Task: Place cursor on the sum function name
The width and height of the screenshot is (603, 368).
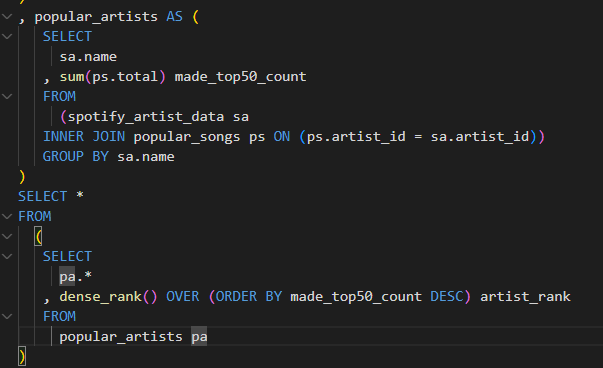Action: [72, 77]
